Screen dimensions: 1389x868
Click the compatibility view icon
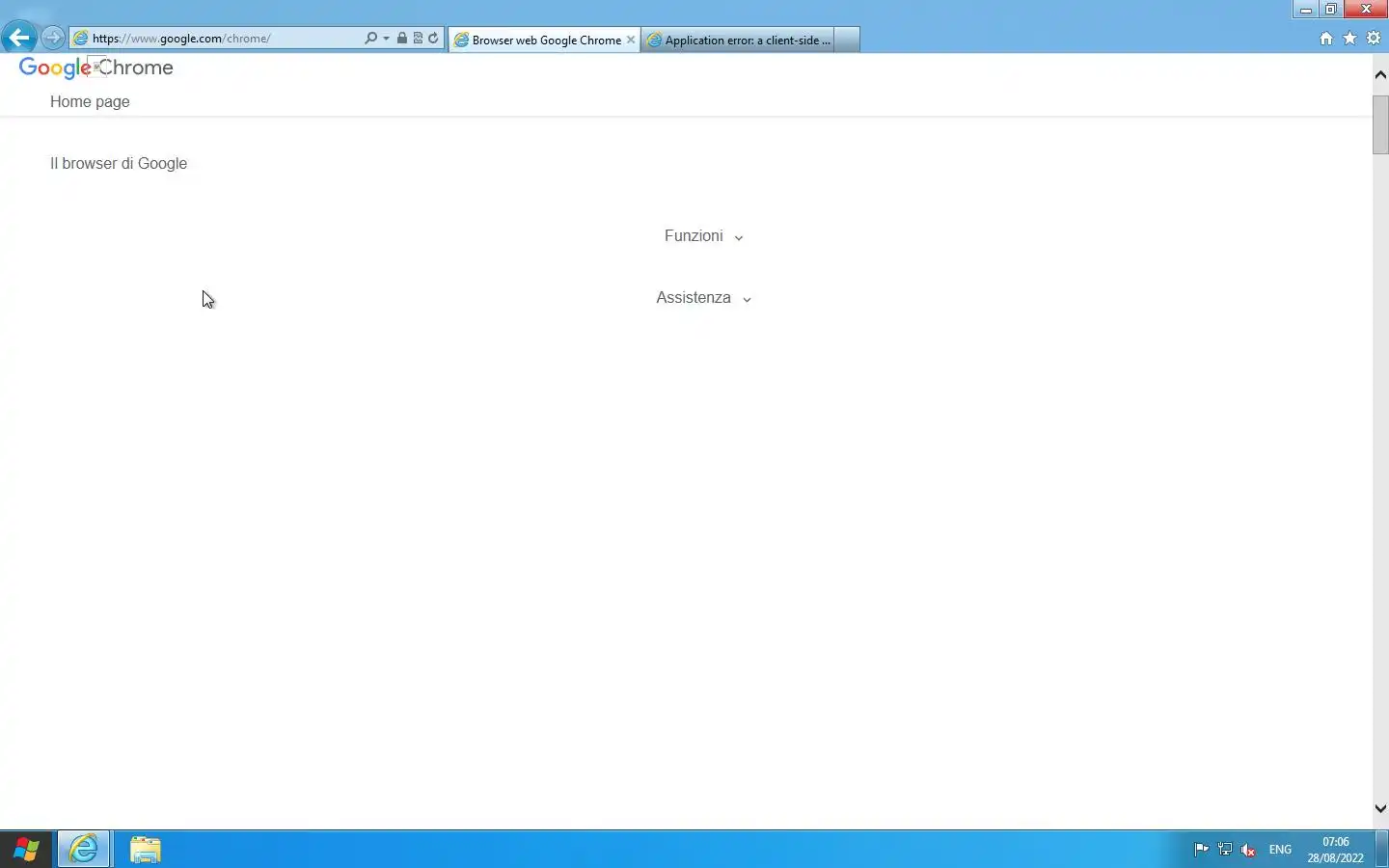pyautogui.click(x=418, y=39)
